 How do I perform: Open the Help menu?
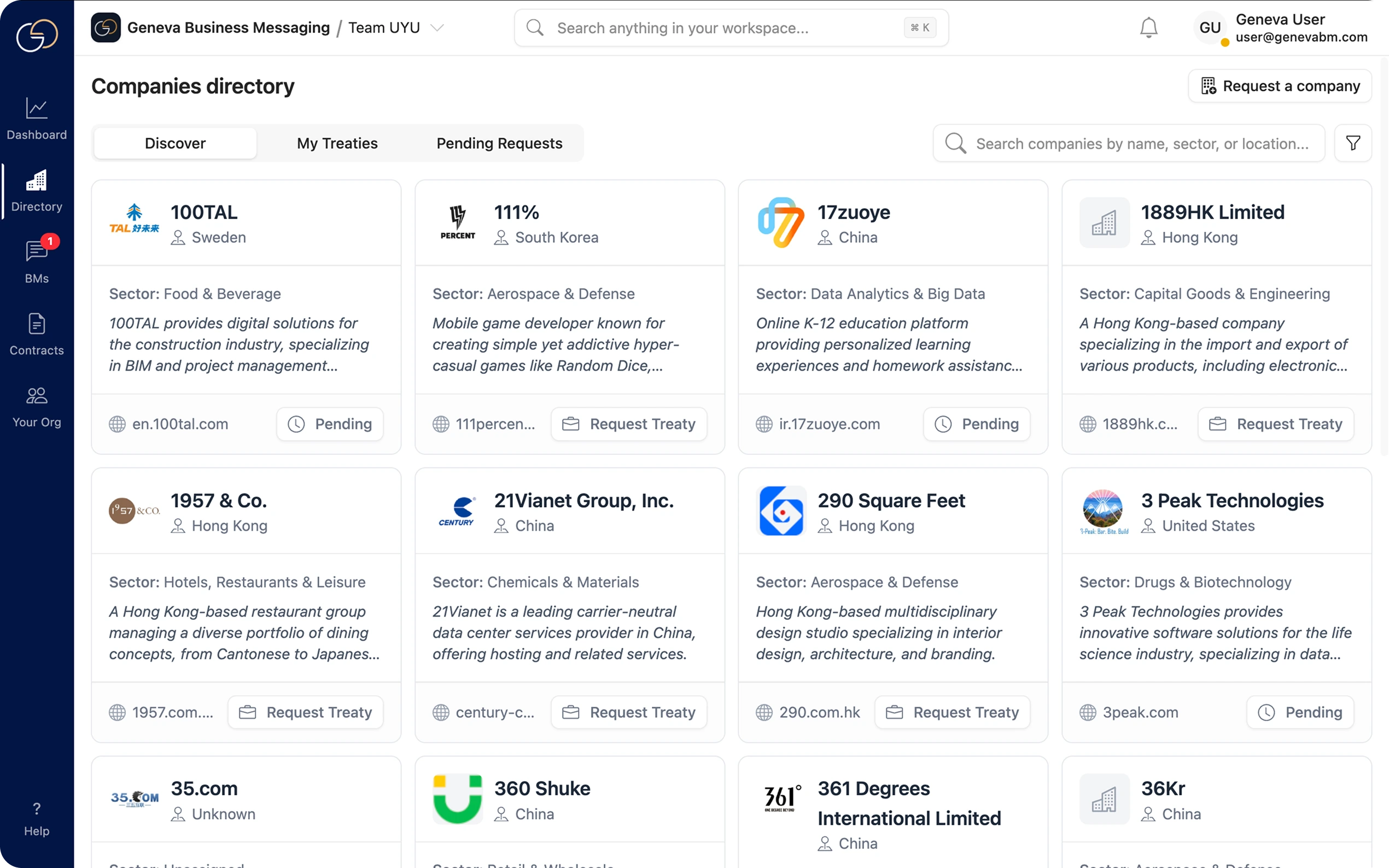(37, 819)
